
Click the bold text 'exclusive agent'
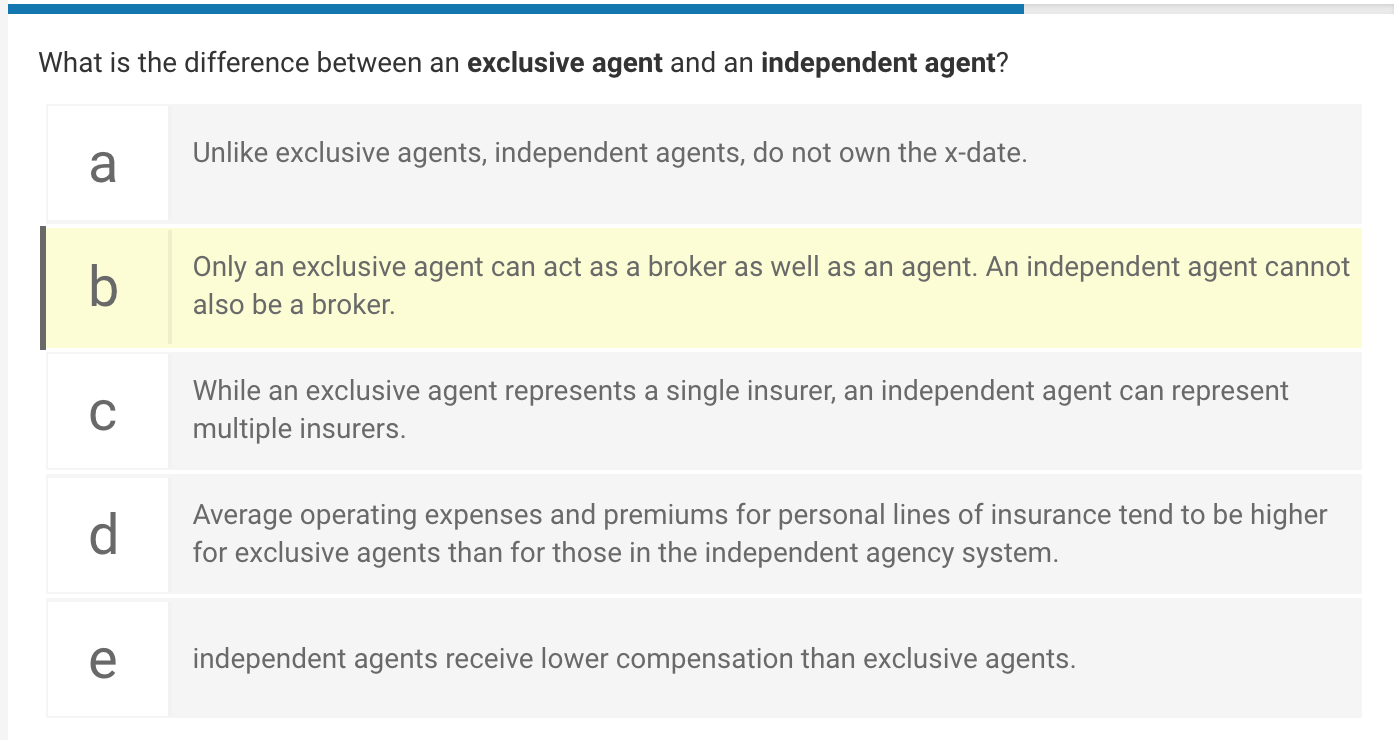pos(564,62)
